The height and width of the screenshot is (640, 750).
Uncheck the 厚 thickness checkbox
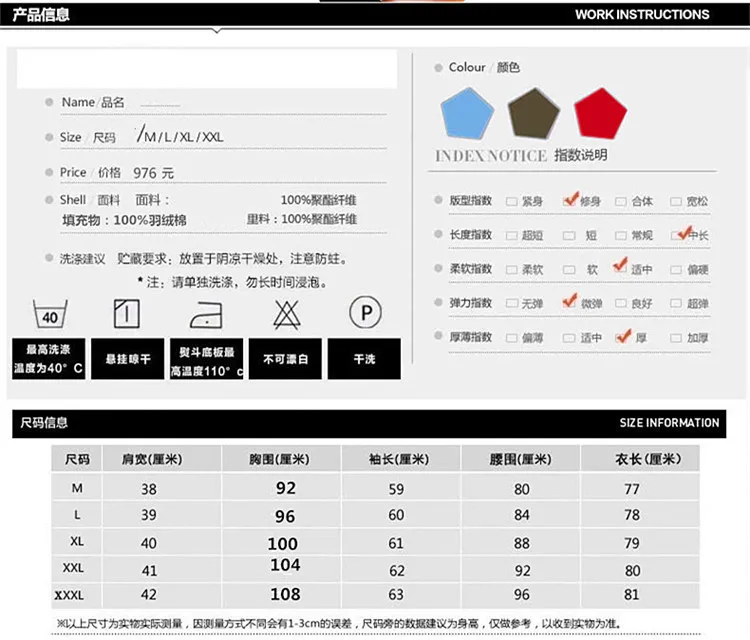pos(623,337)
